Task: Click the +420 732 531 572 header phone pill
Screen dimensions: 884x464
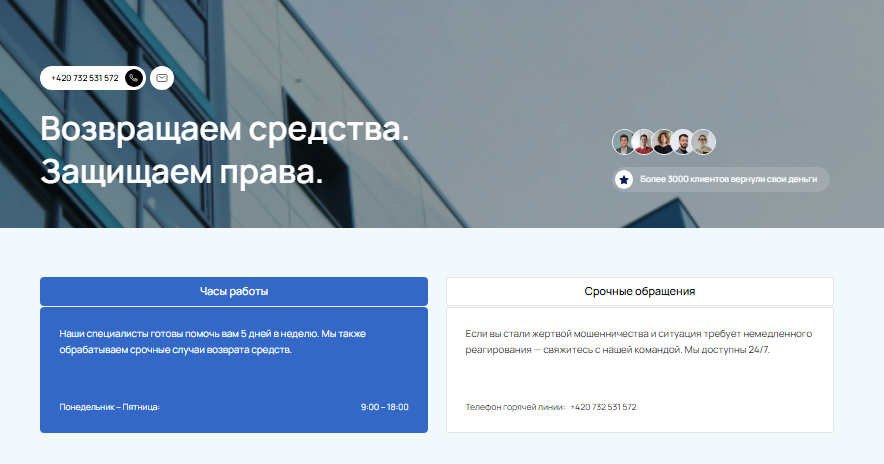Action: [93, 78]
